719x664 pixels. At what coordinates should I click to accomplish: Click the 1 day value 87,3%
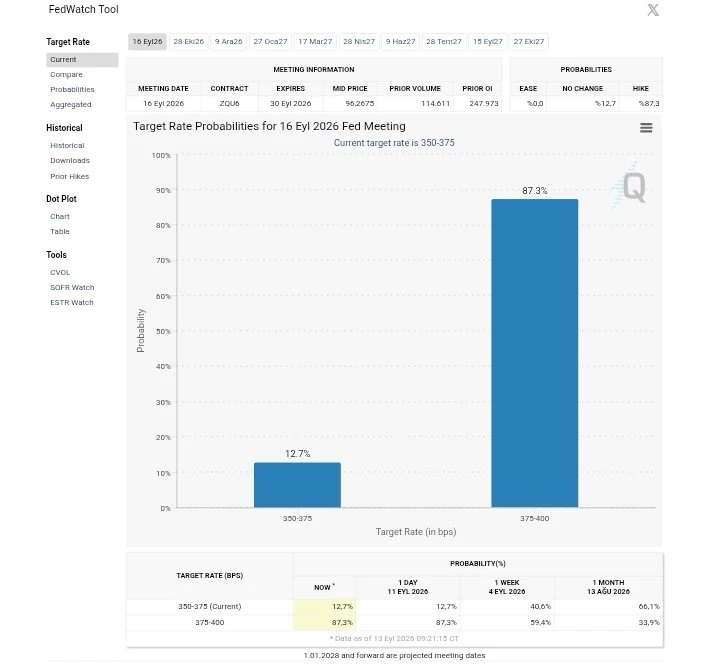pyautogui.click(x=408, y=623)
